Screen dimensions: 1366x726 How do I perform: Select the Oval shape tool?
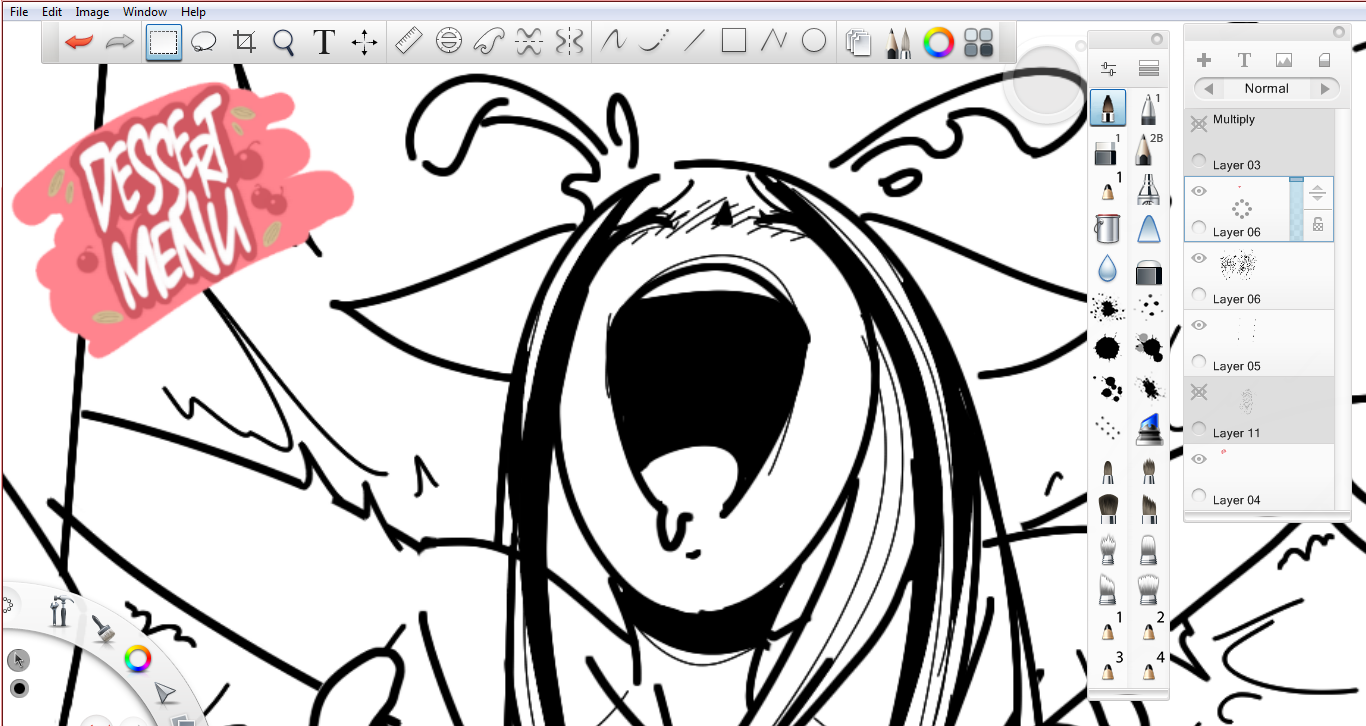point(814,42)
